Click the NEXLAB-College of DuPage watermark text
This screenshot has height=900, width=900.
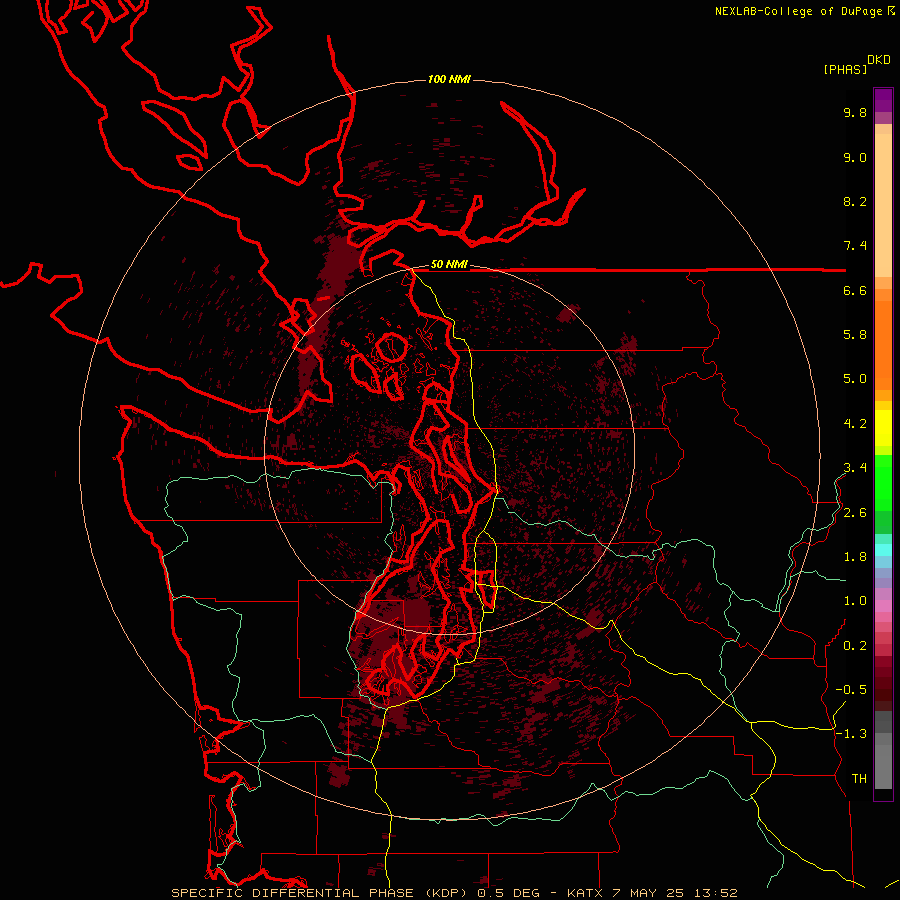tap(798, 11)
